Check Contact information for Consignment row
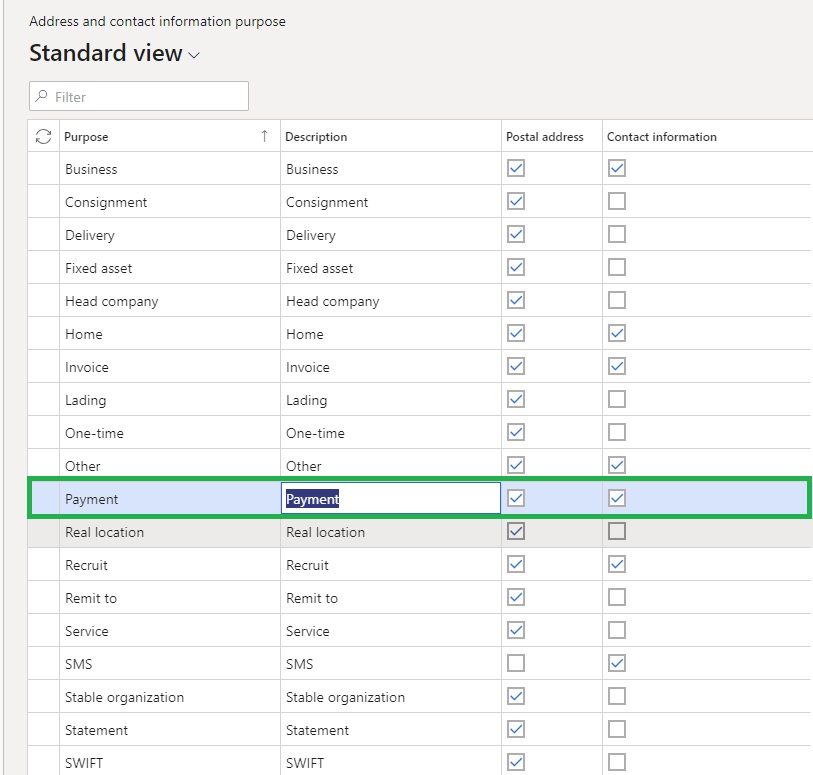This screenshot has width=813, height=775. click(x=617, y=202)
